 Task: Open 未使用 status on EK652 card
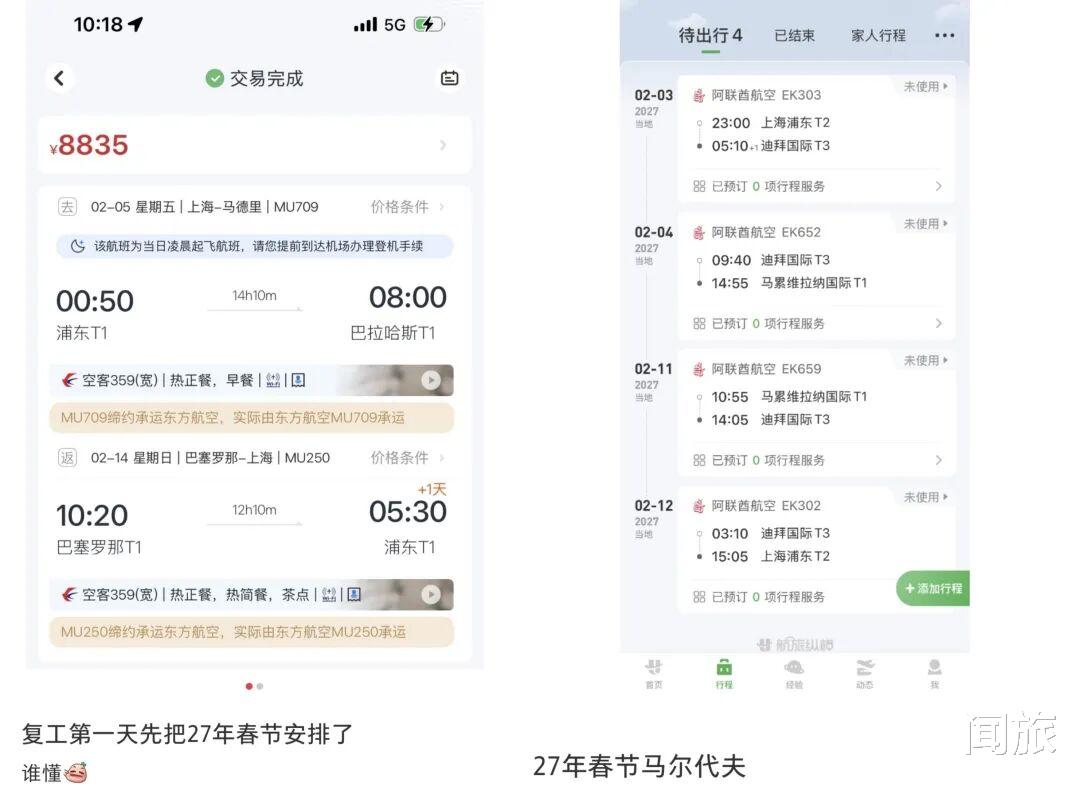(926, 224)
